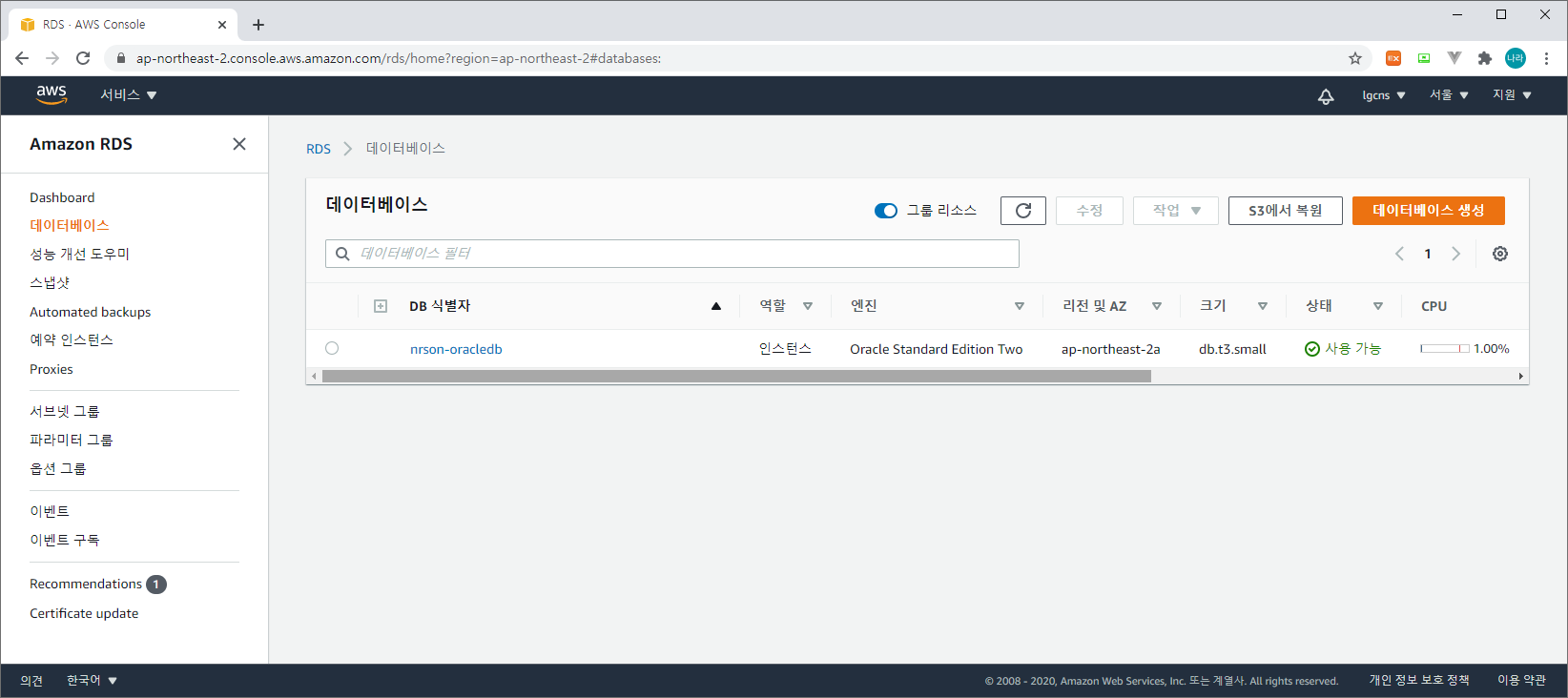Reload the browser page
This screenshot has height=698, width=1568.
tap(83, 58)
